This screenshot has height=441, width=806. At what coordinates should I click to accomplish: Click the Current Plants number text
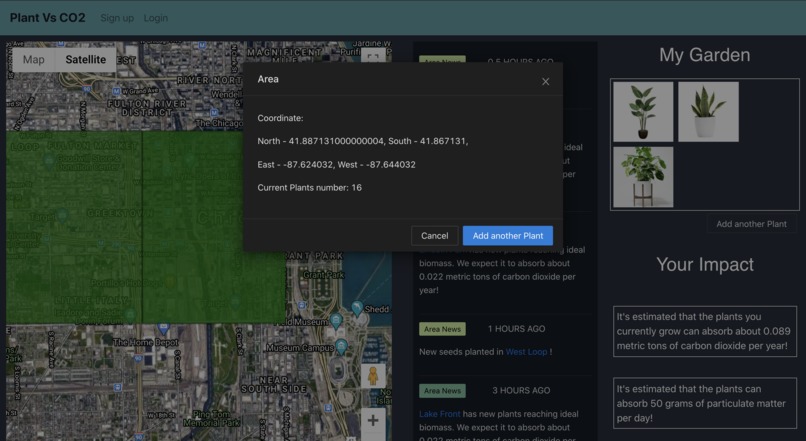coord(309,188)
